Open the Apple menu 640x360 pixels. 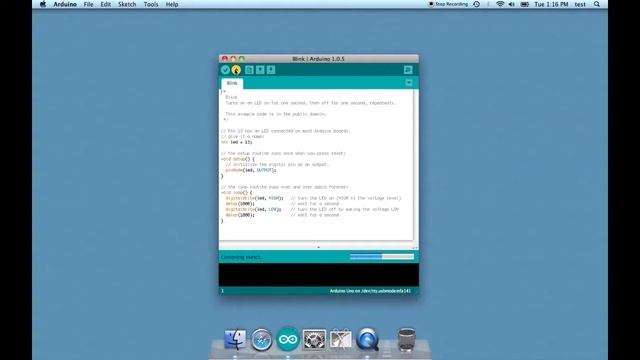[x=43, y=4]
